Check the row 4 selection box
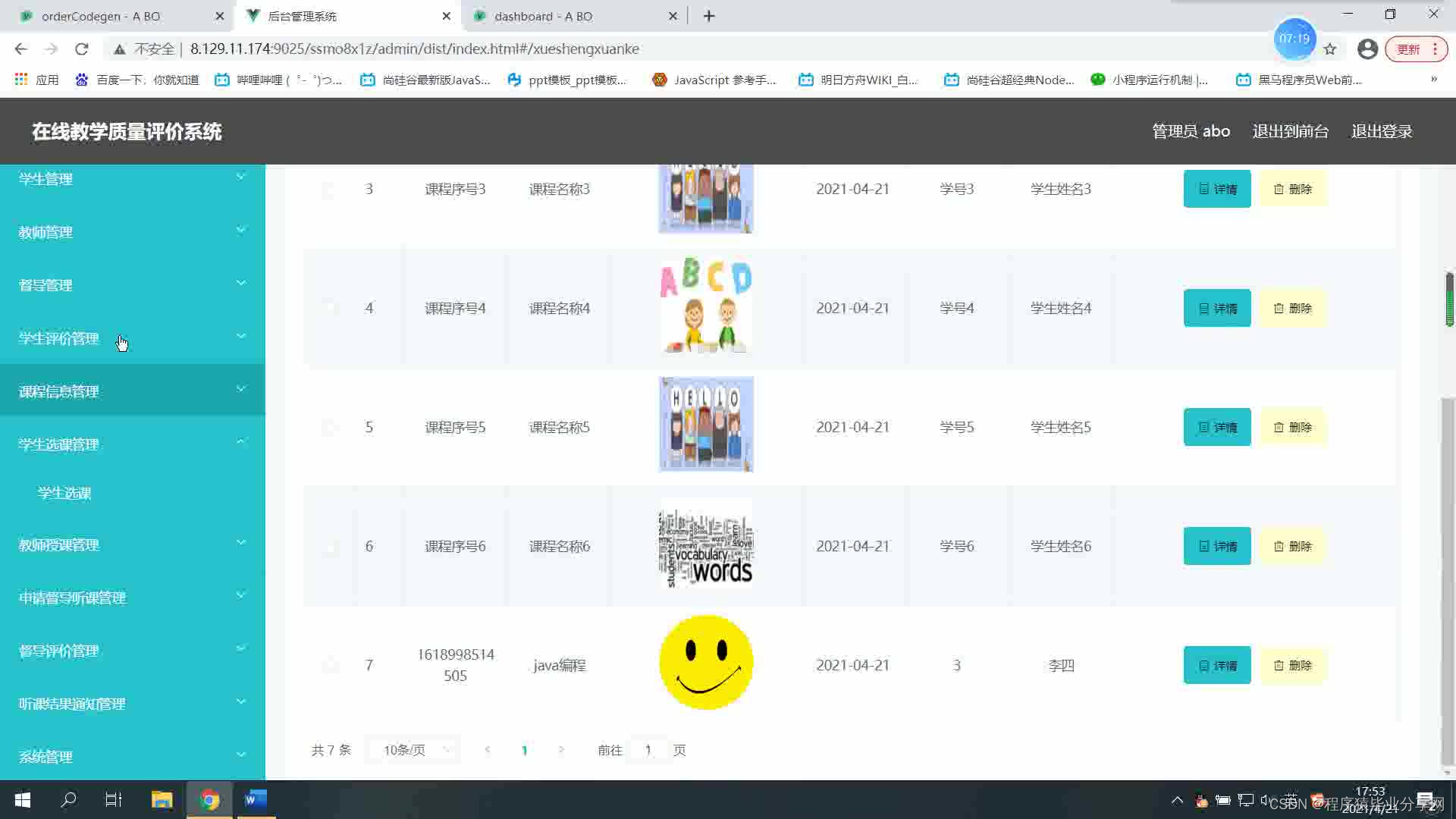The image size is (1456, 819). click(x=329, y=309)
